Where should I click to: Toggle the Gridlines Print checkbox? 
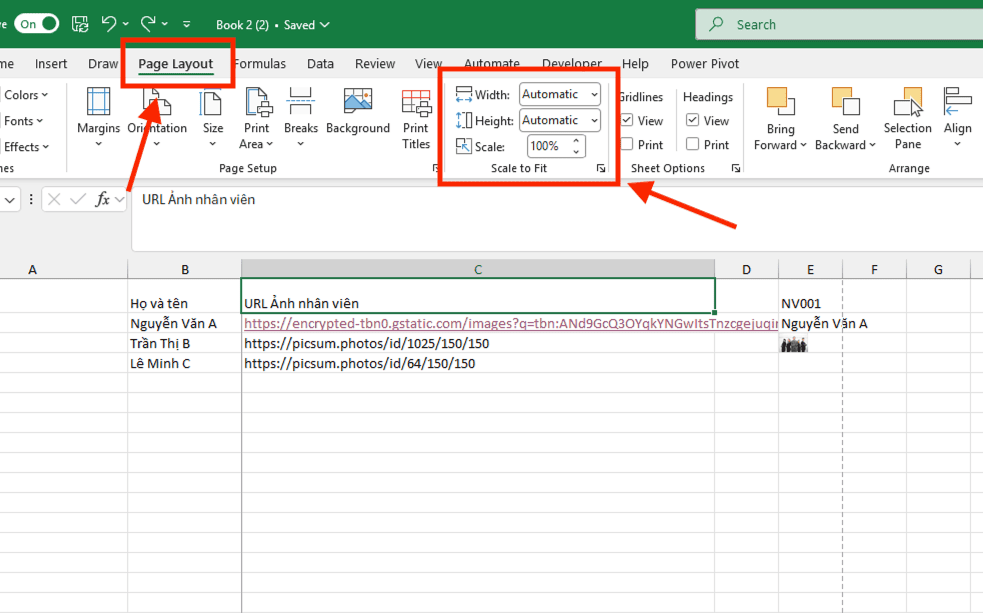tap(626, 145)
